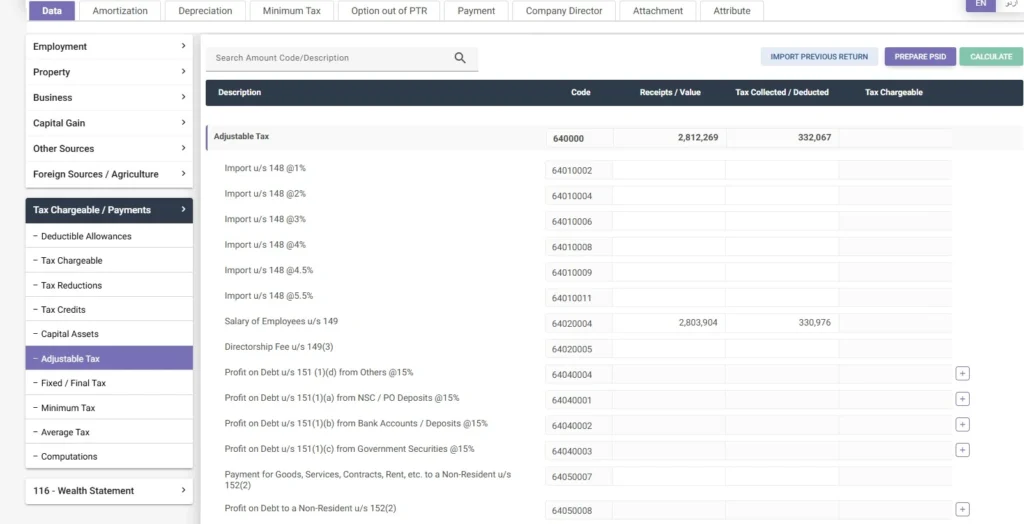Click Tax Collected field for Import u/s 148 @2%

(x=782, y=195)
